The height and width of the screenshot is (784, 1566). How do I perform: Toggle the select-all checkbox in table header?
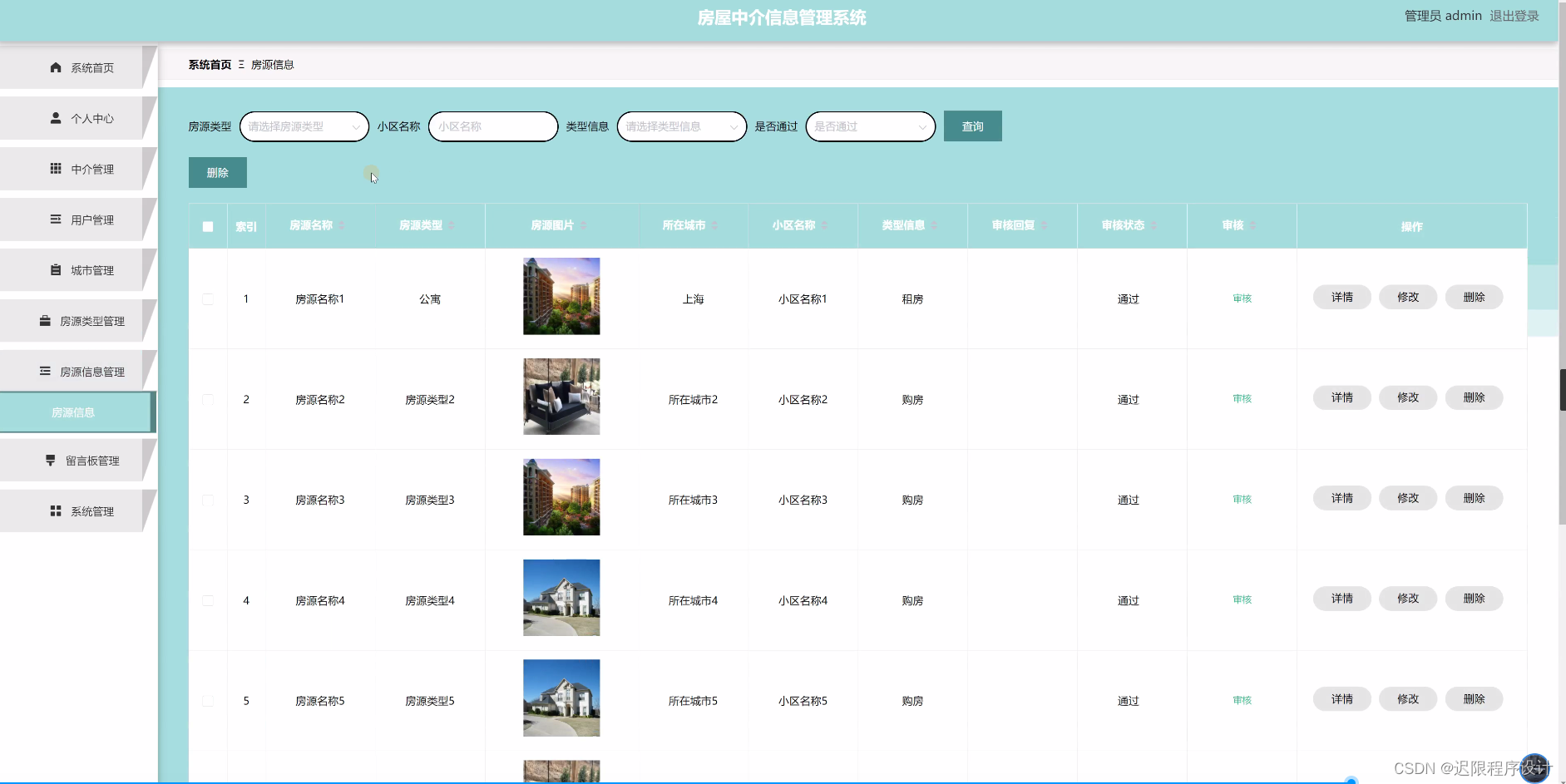(207, 225)
